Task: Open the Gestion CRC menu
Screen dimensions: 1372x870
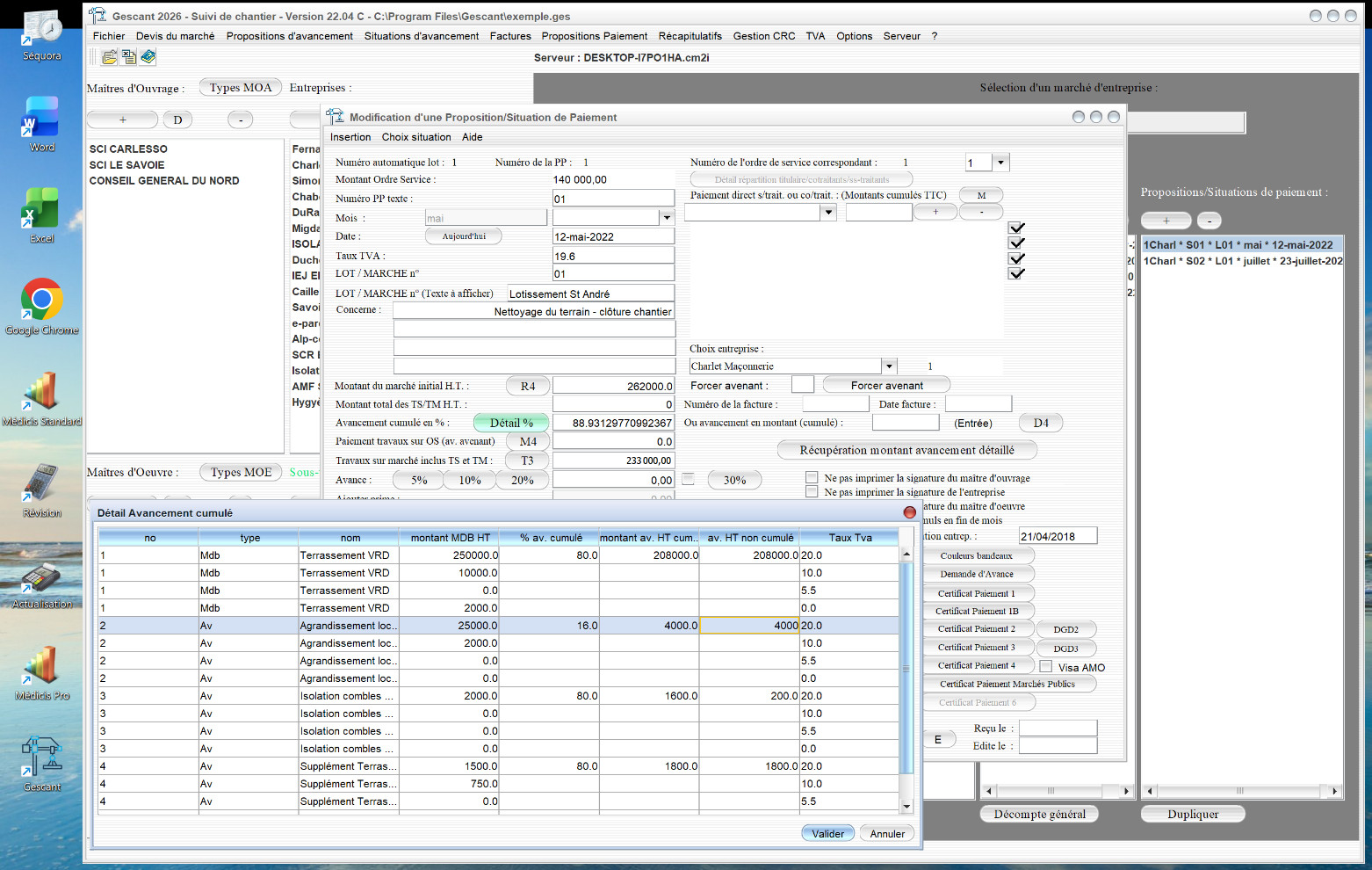Action: tap(764, 36)
